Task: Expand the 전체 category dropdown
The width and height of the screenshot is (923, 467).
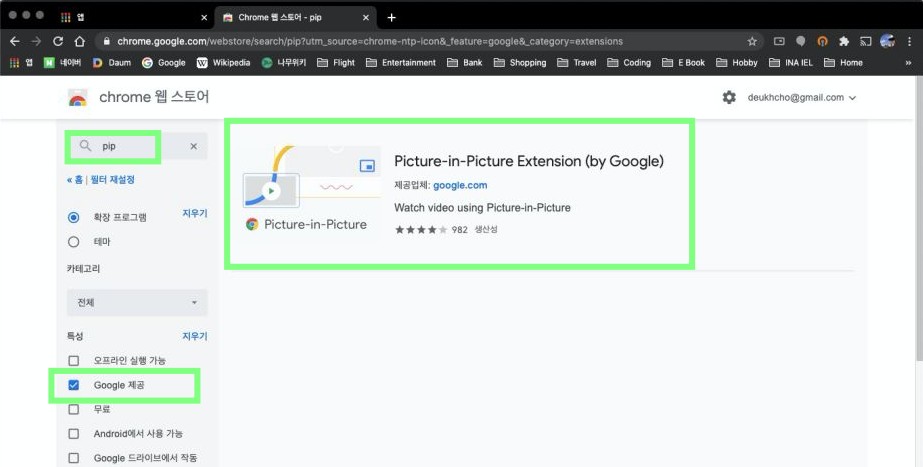Action: click(x=137, y=302)
